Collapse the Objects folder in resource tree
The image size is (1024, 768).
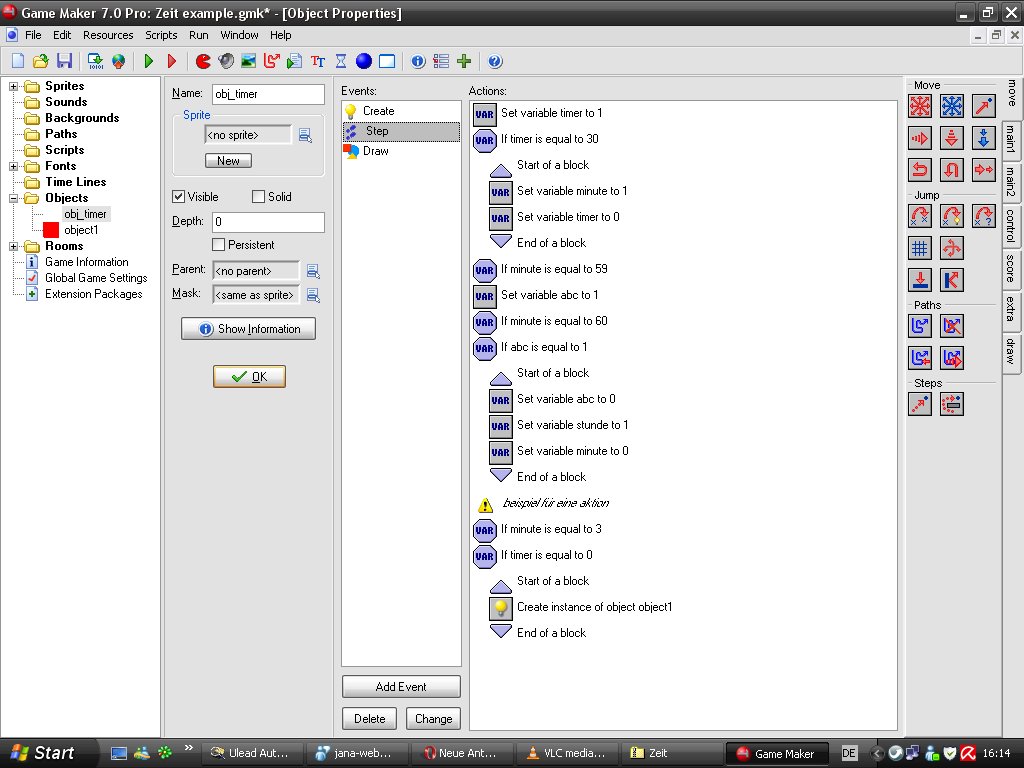point(13,198)
